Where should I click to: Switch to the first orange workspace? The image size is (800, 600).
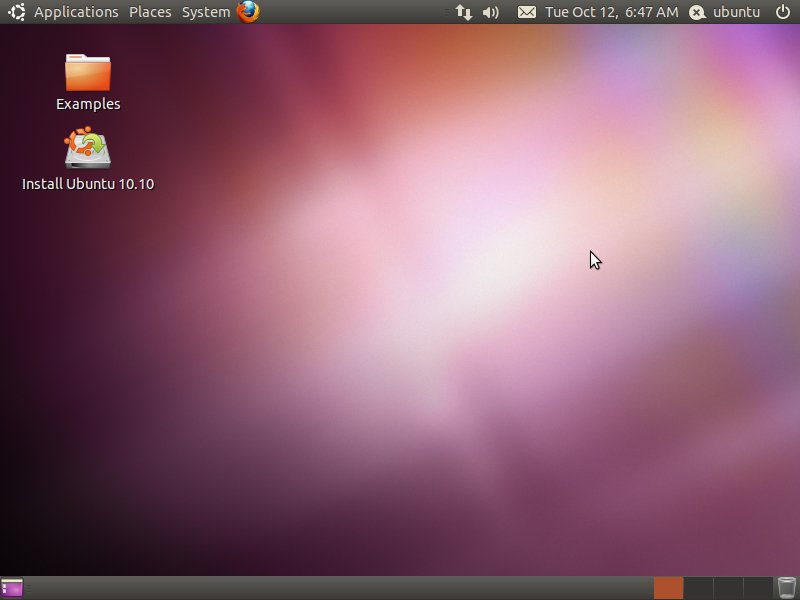coord(668,588)
